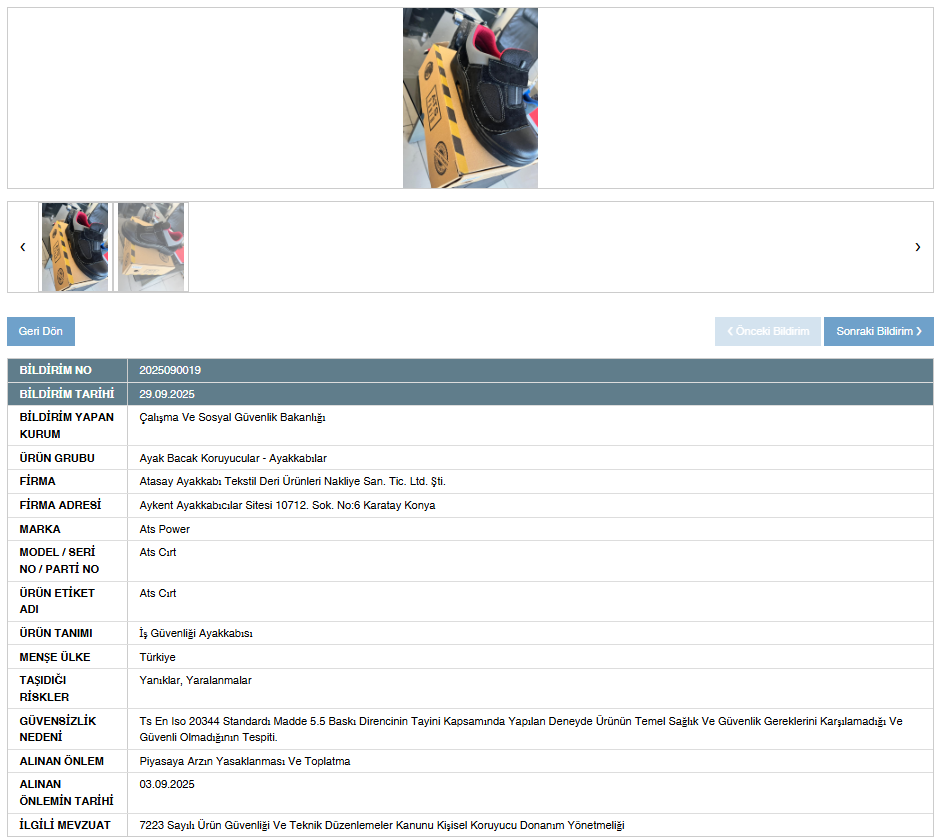
Task: Go to Sonraki Bildirim
Action: point(878,332)
